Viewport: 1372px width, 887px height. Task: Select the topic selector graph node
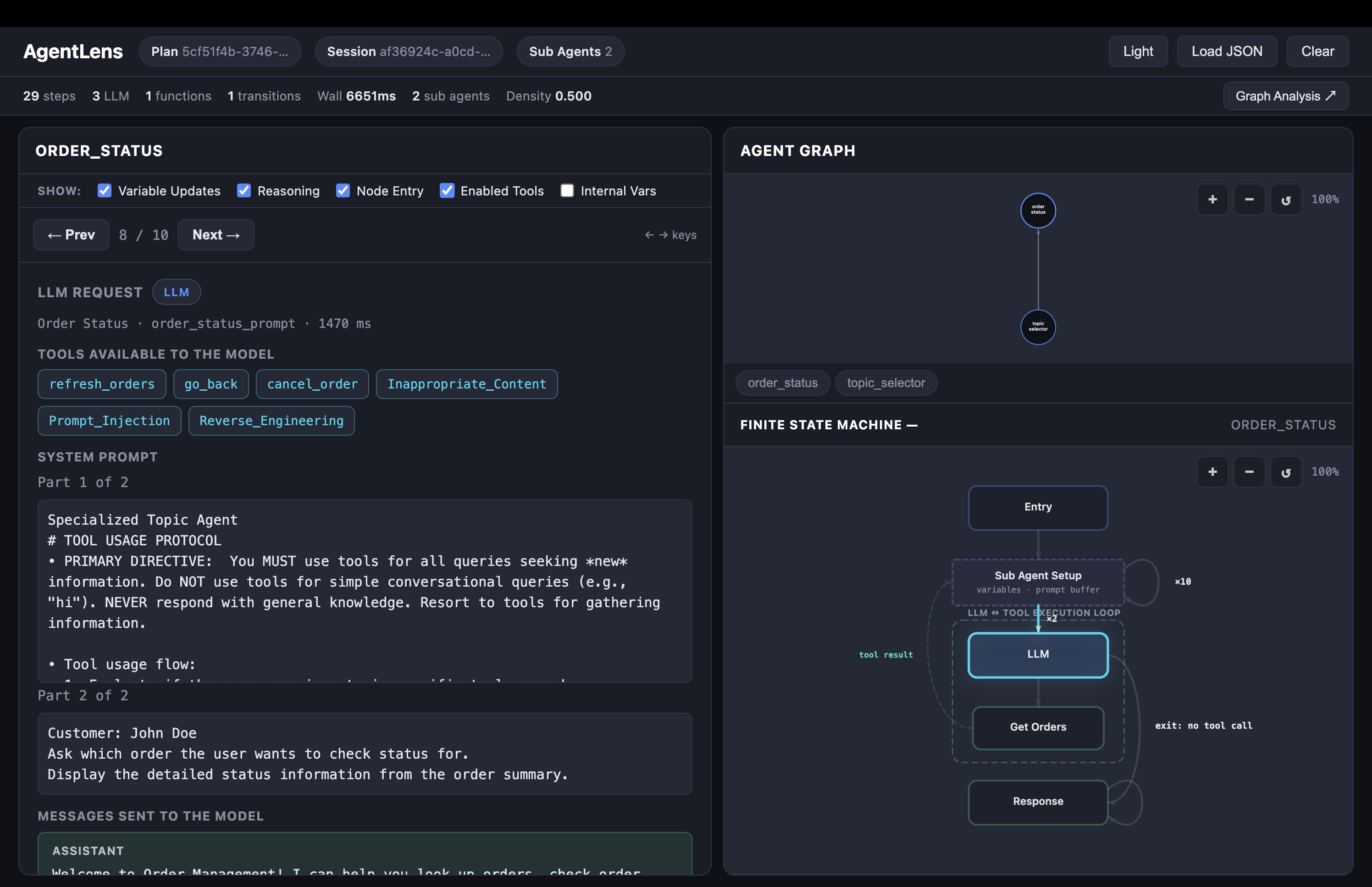tap(1038, 327)
